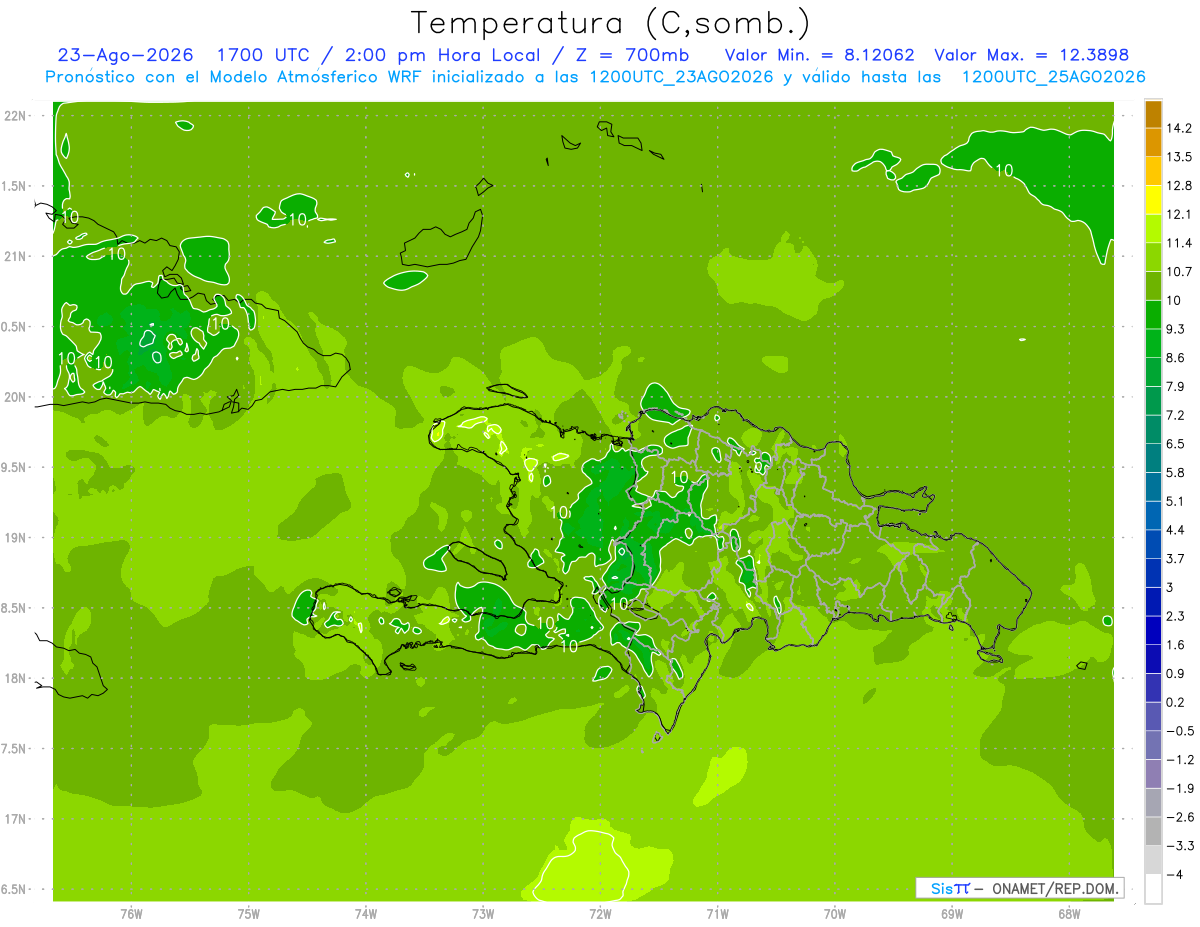Image resolution: width=1200 pixels, height=927 pixels.
Task: Click the color bar value '5.1'
Action: point(1177,501)
